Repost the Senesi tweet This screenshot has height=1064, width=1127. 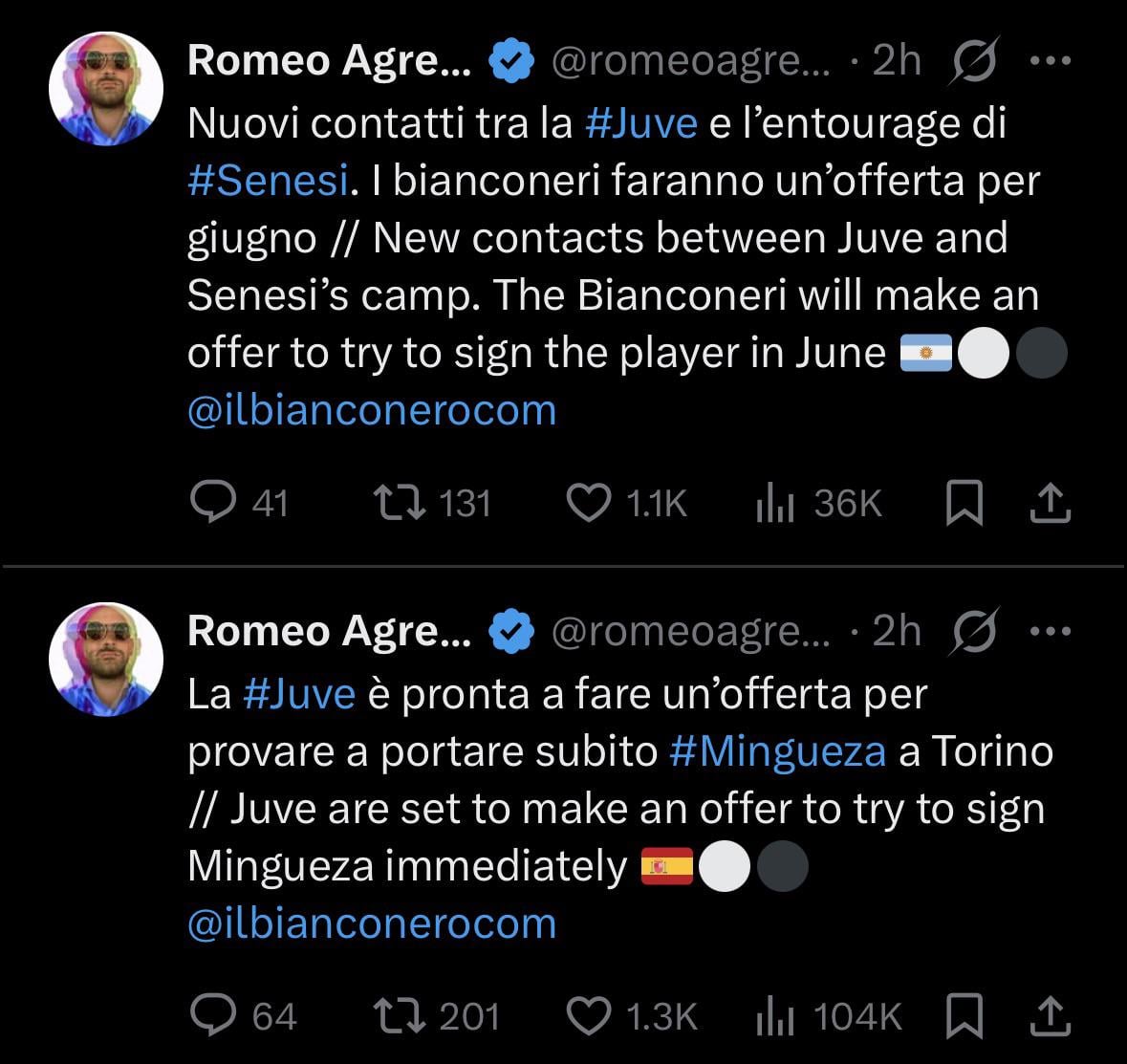[399, 502]
